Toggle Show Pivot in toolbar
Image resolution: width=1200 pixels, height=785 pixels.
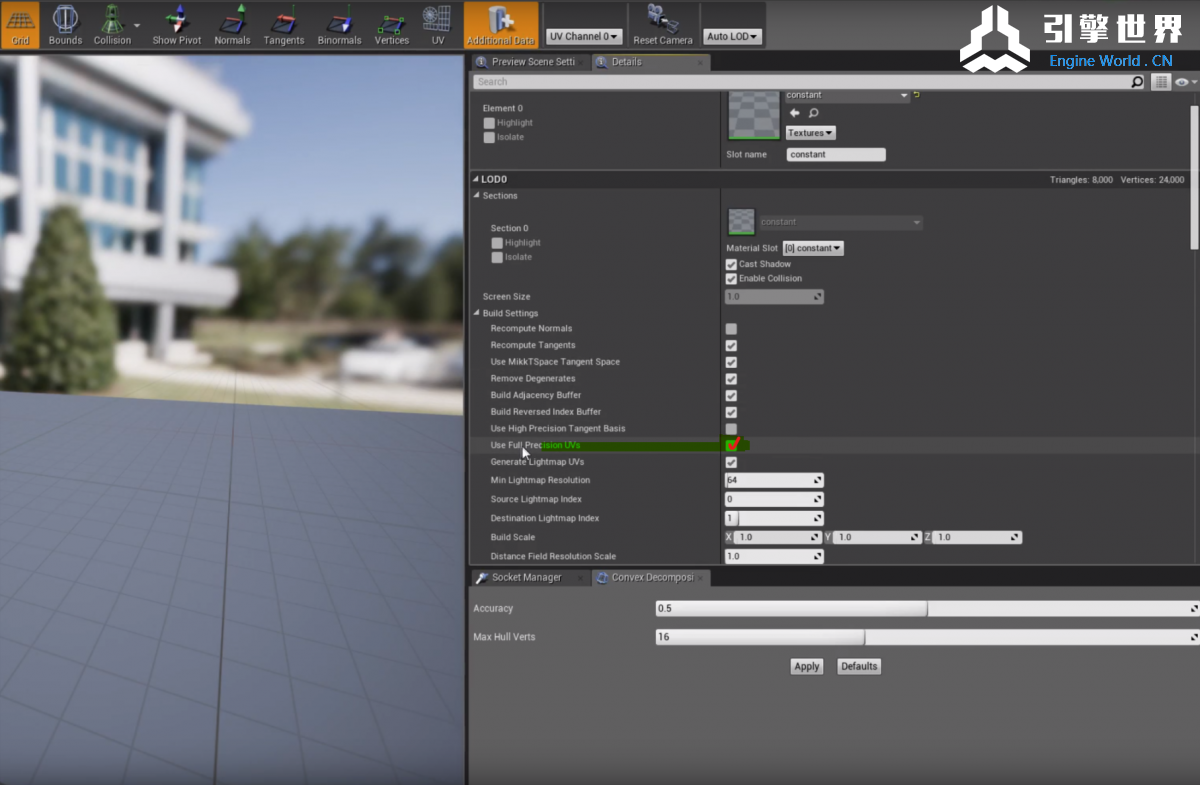point(177,25)
